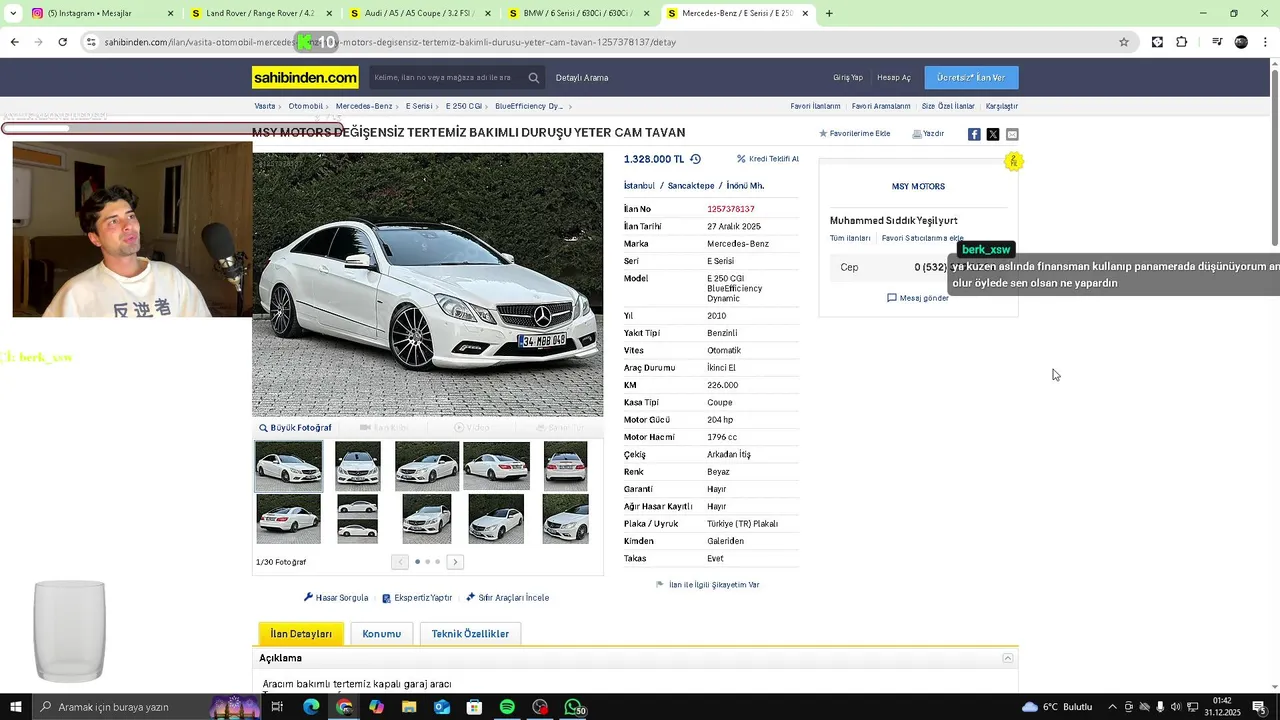This screenshot has width=1280, height=720.
Task: Click Kredi Teklifi Al link
Action: [x=768, y=159]
